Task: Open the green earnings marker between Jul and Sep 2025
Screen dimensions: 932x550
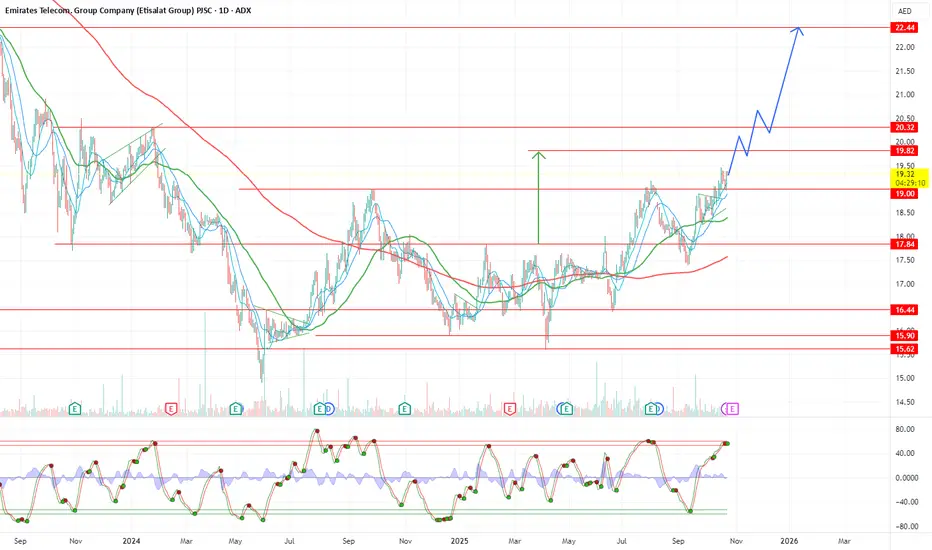Action: click(x=651, y=408)
